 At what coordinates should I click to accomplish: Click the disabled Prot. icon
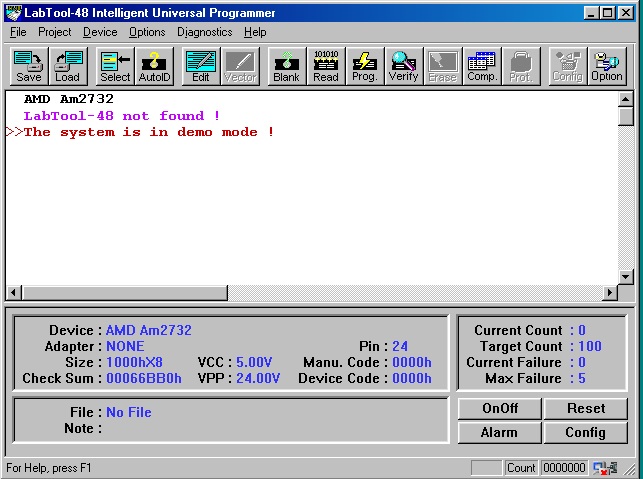(521, 66)
